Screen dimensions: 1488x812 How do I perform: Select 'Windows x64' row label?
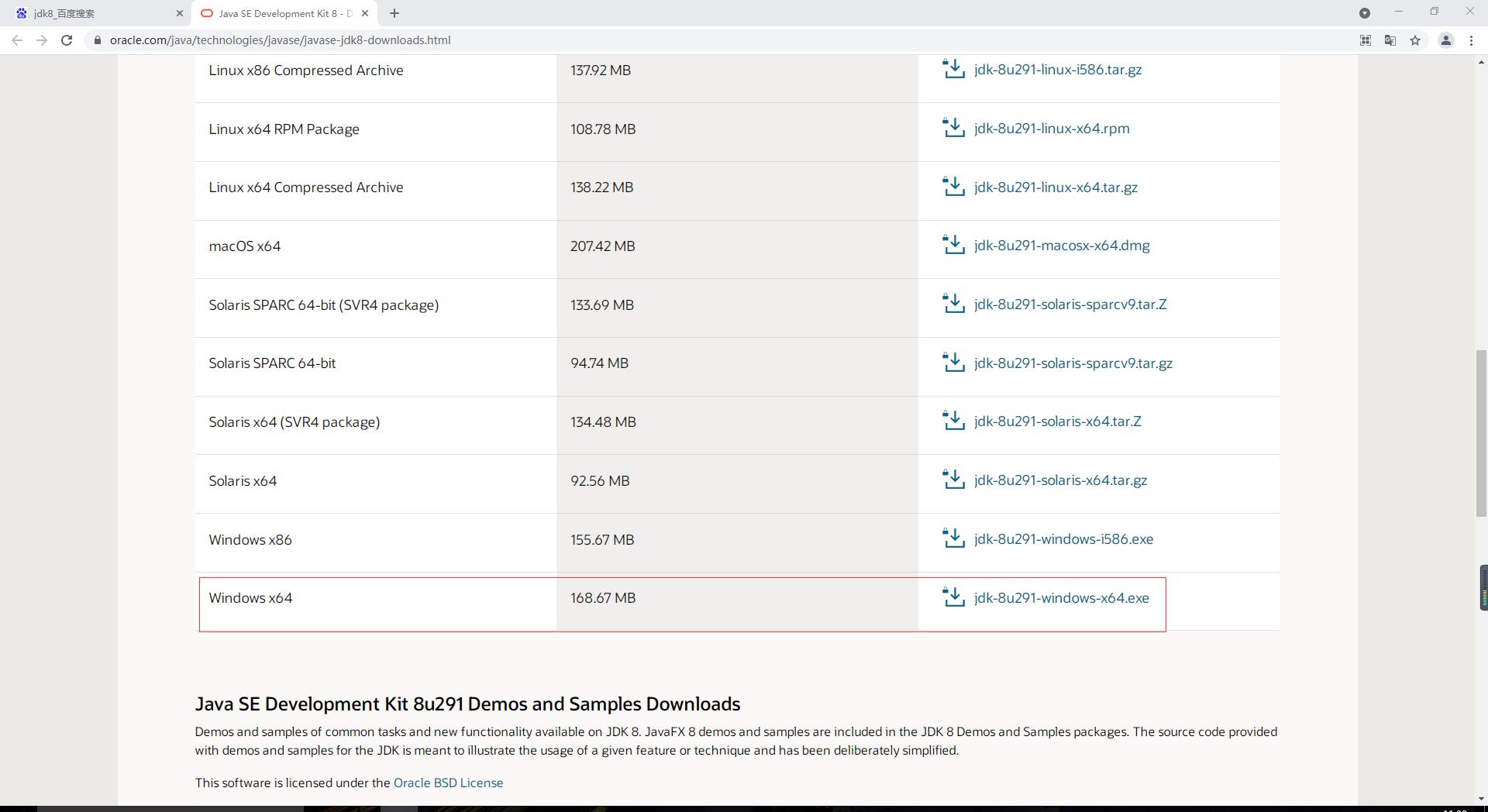click(250, 598)
